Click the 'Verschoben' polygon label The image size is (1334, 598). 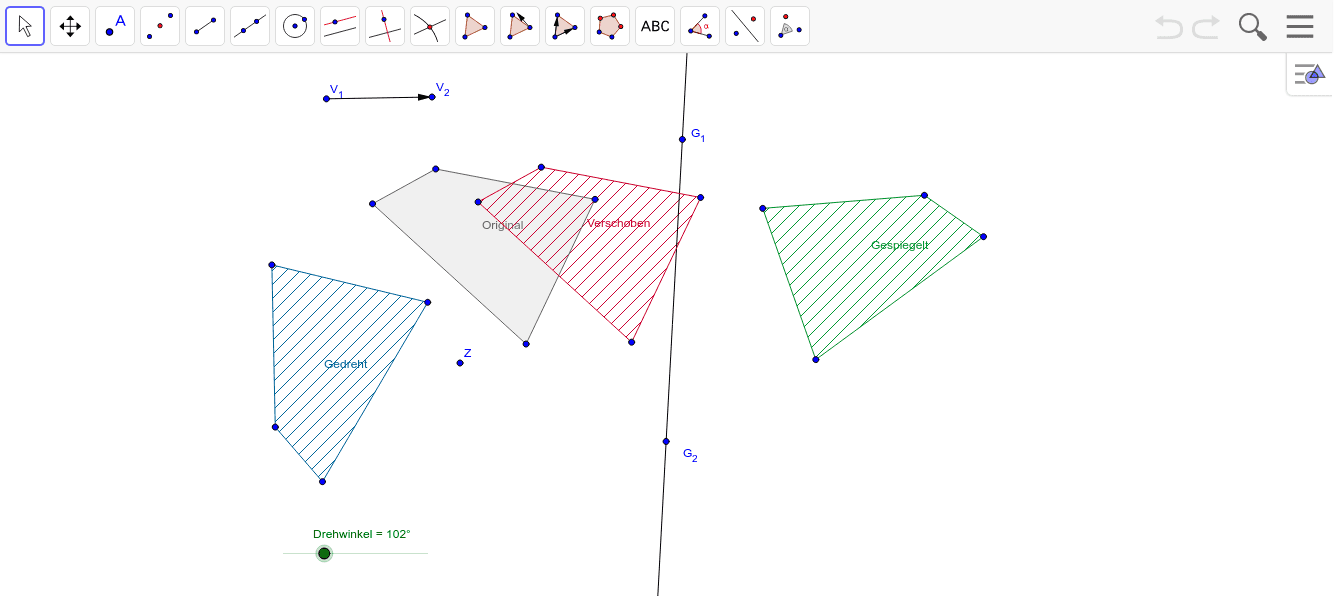[x=619, y=223]
